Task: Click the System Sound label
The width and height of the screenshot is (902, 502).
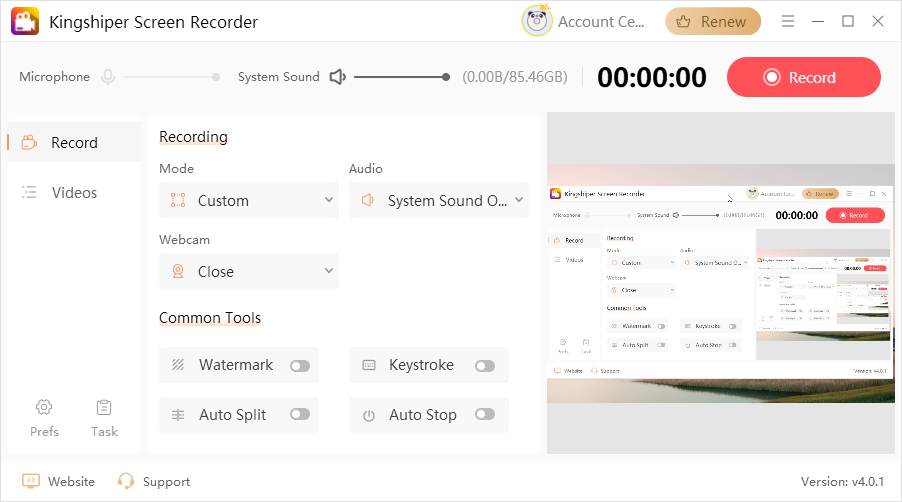Action: (278, 76)
